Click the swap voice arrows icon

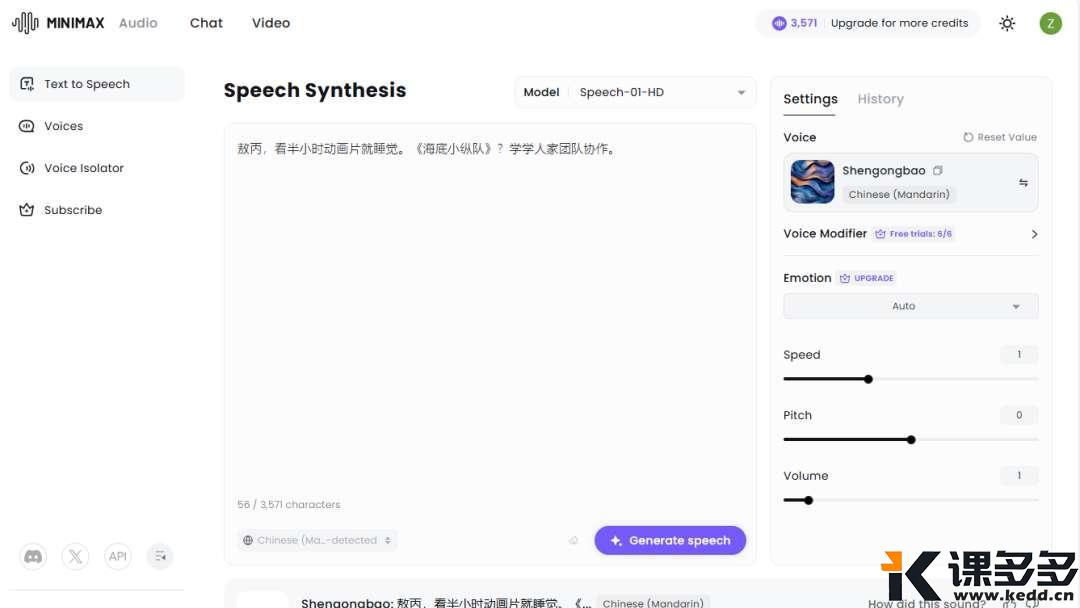pos(1024,182)
